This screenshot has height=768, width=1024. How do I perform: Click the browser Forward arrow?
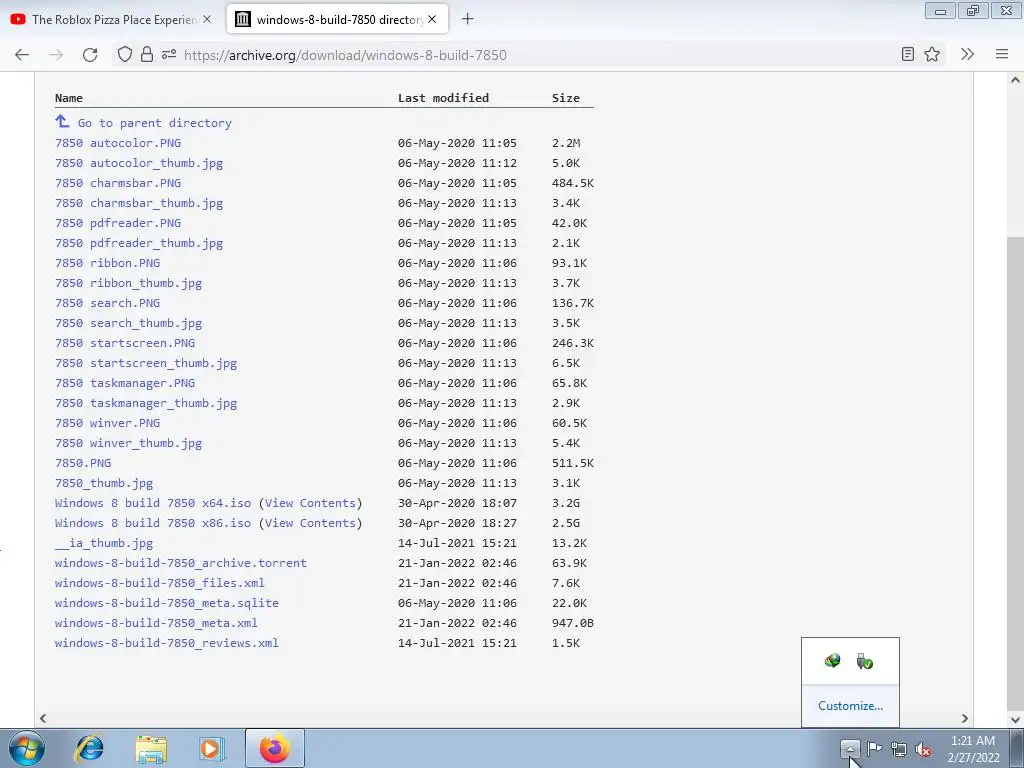click(x=56, y=55)
